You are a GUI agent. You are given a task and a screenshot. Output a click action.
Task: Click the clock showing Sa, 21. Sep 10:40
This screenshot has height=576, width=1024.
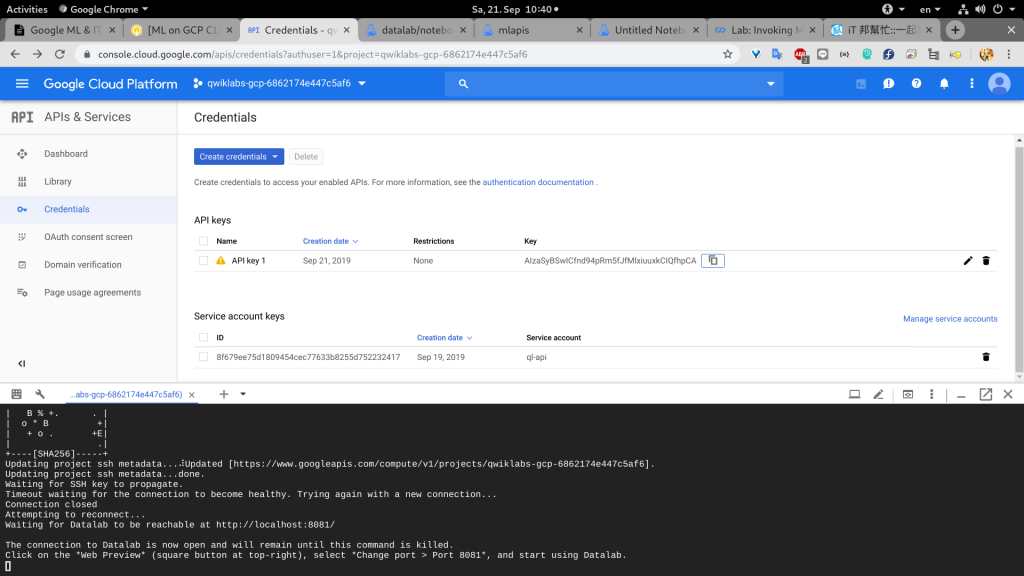click(515, 9)
